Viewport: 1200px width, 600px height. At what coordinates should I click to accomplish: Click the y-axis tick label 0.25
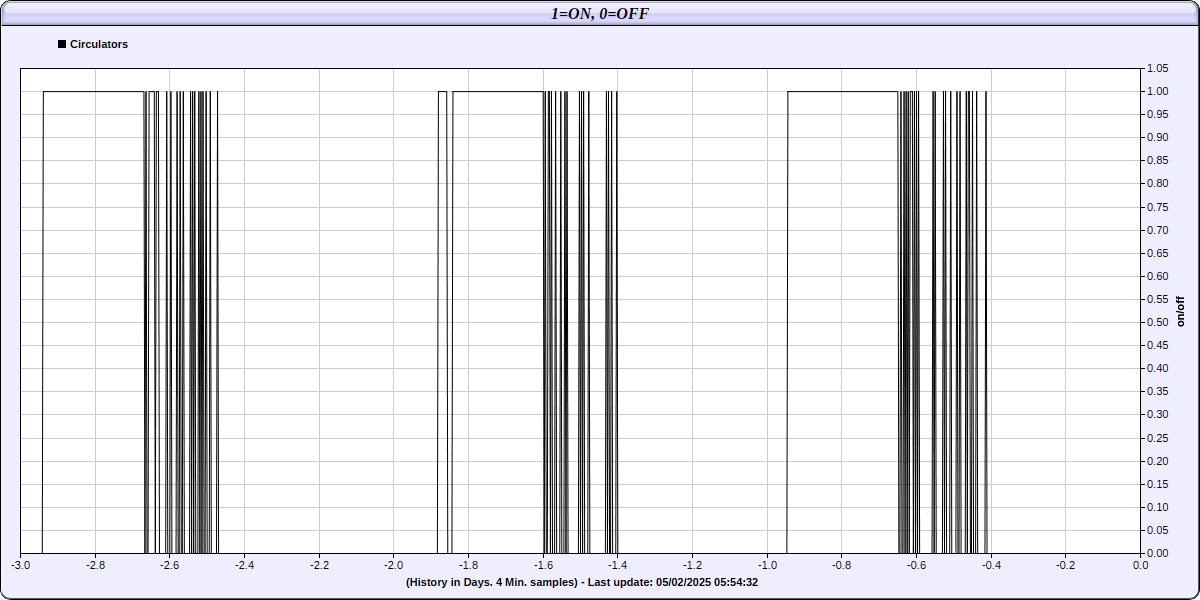tap(1157, 438)
